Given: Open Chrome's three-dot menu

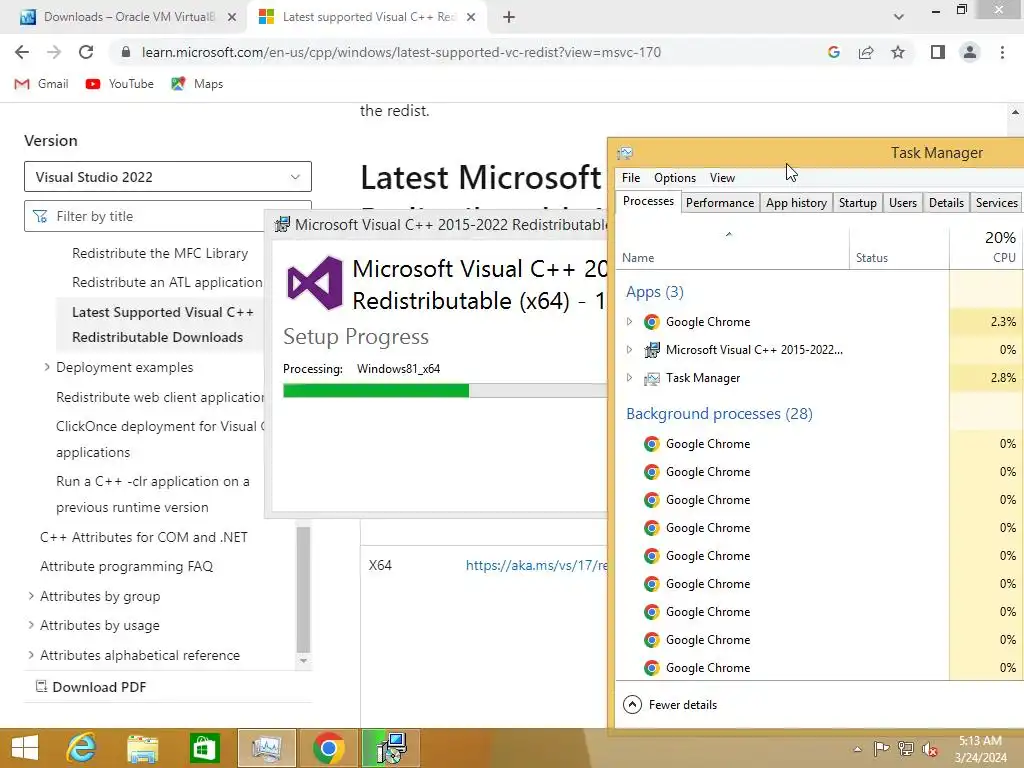Looking at the screenshot, I should 1002,52.
